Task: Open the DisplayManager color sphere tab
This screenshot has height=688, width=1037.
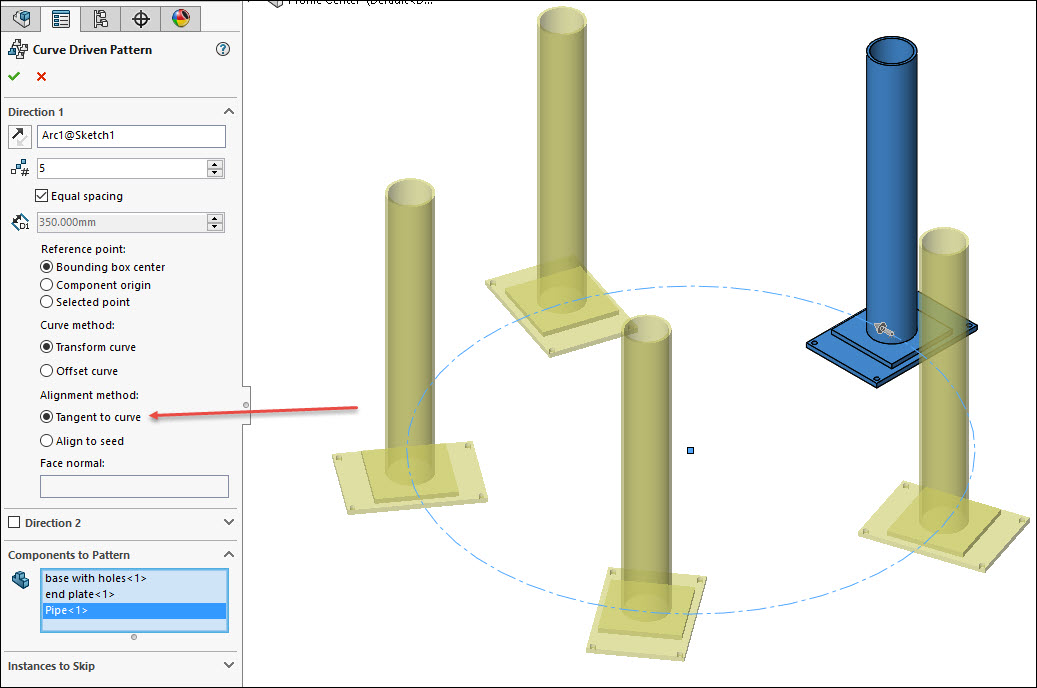Action: coord(181,19)
